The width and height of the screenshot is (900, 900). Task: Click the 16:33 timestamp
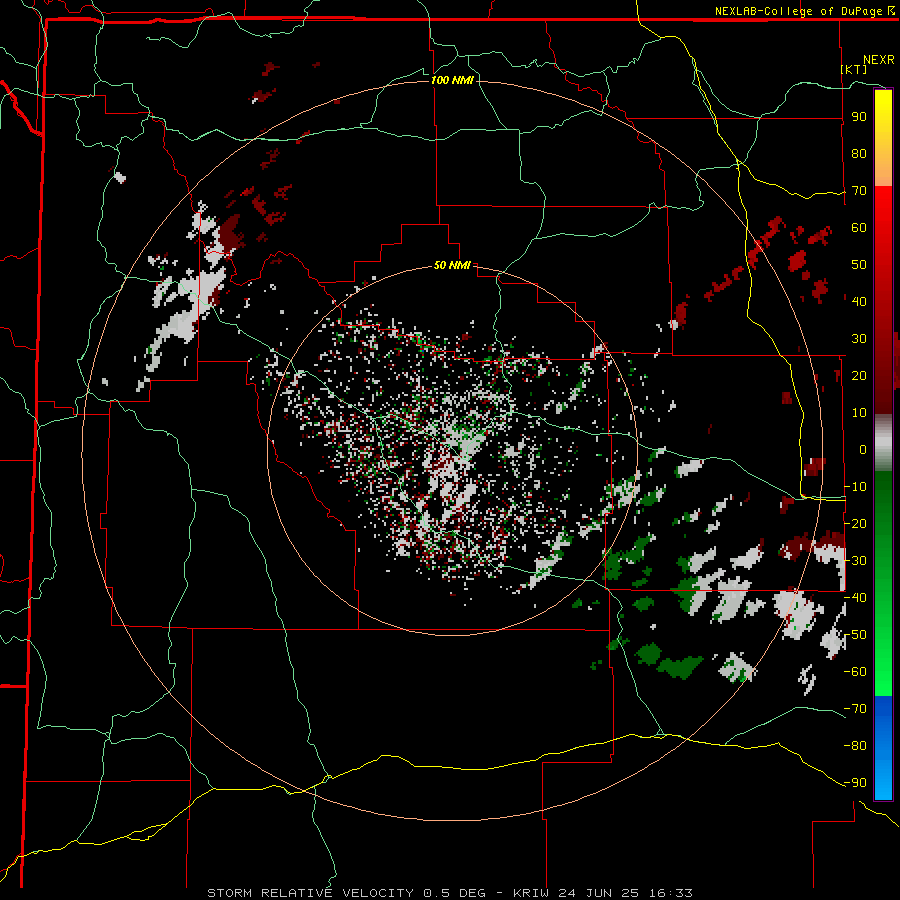pyautogui.click(x=670, y=893)
